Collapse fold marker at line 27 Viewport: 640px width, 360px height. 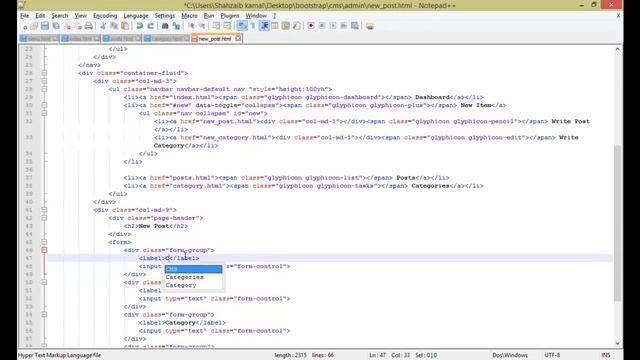[x=44, y=81]
